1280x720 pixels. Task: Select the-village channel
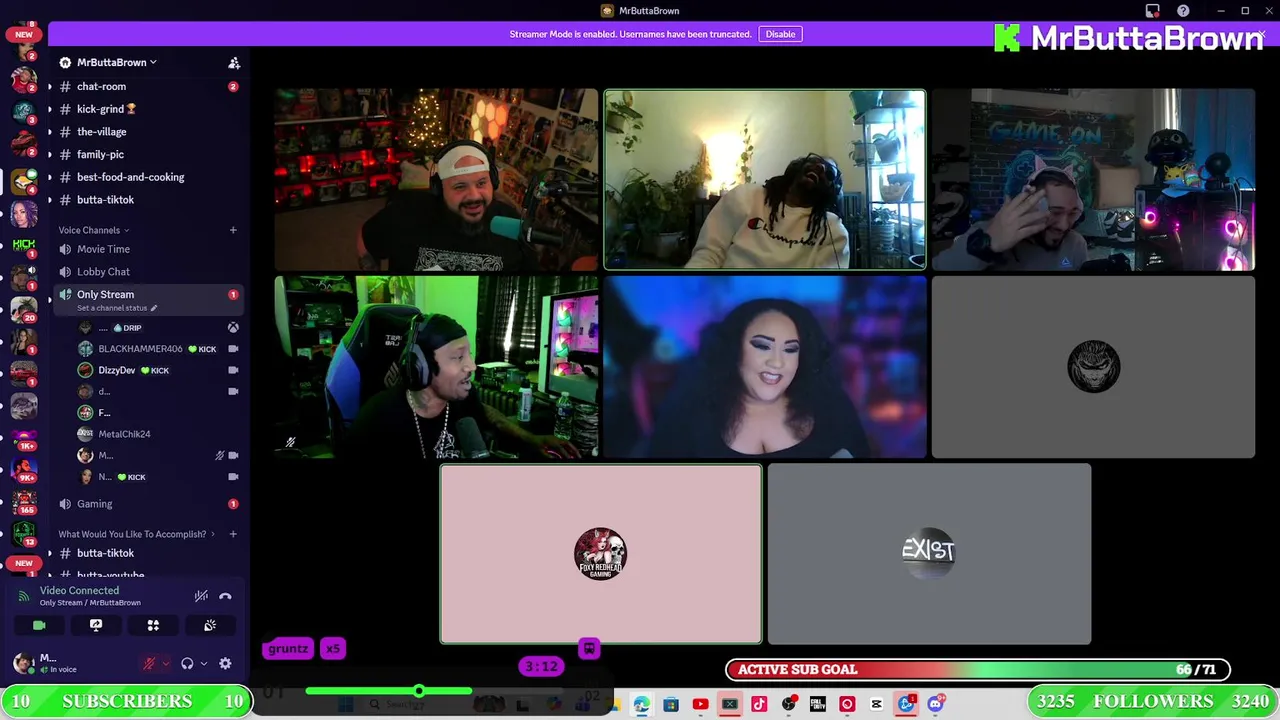pyautogui.click(x=147, y=132)
